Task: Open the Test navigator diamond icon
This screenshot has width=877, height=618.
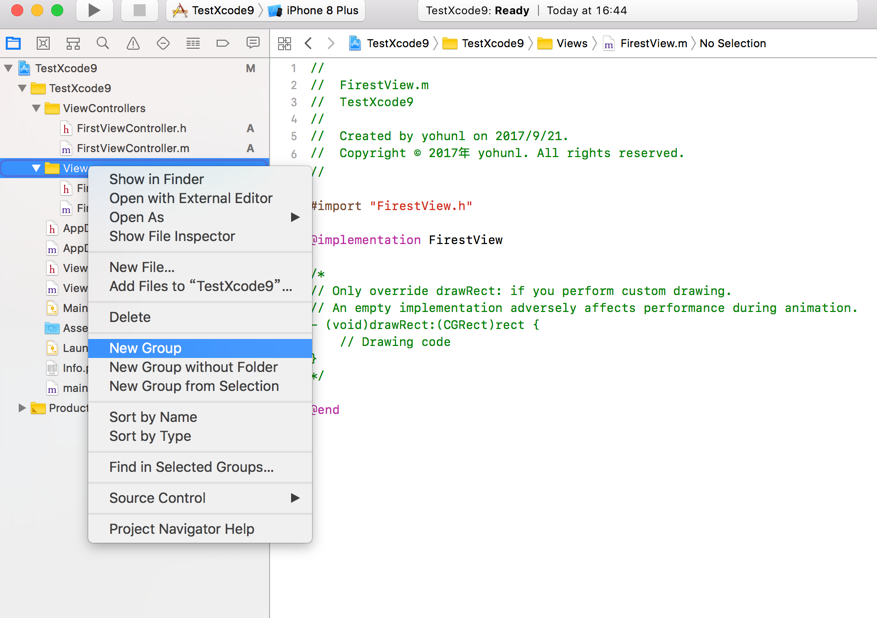Action: (163, 43)
